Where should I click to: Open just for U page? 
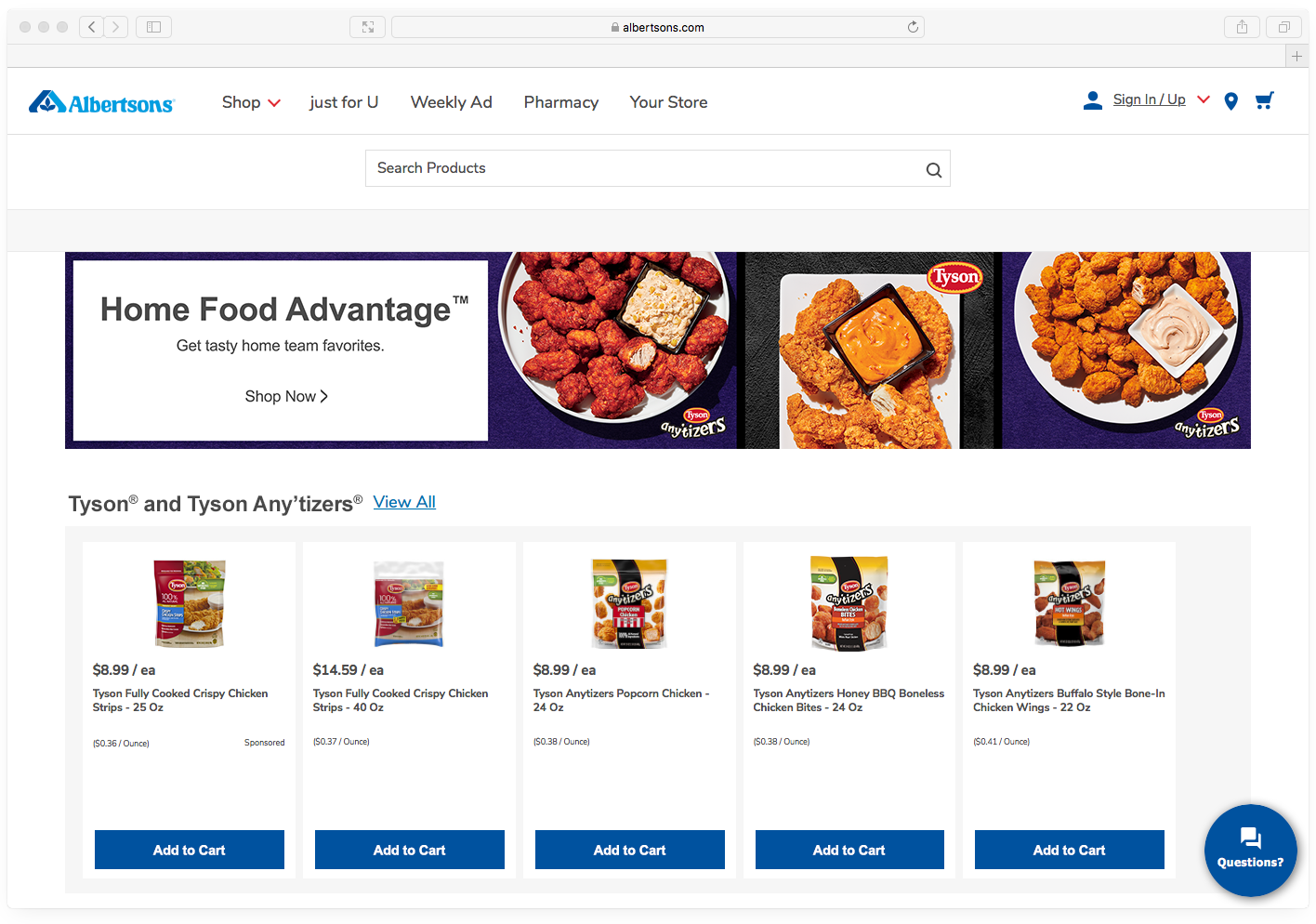pos(344,102)
